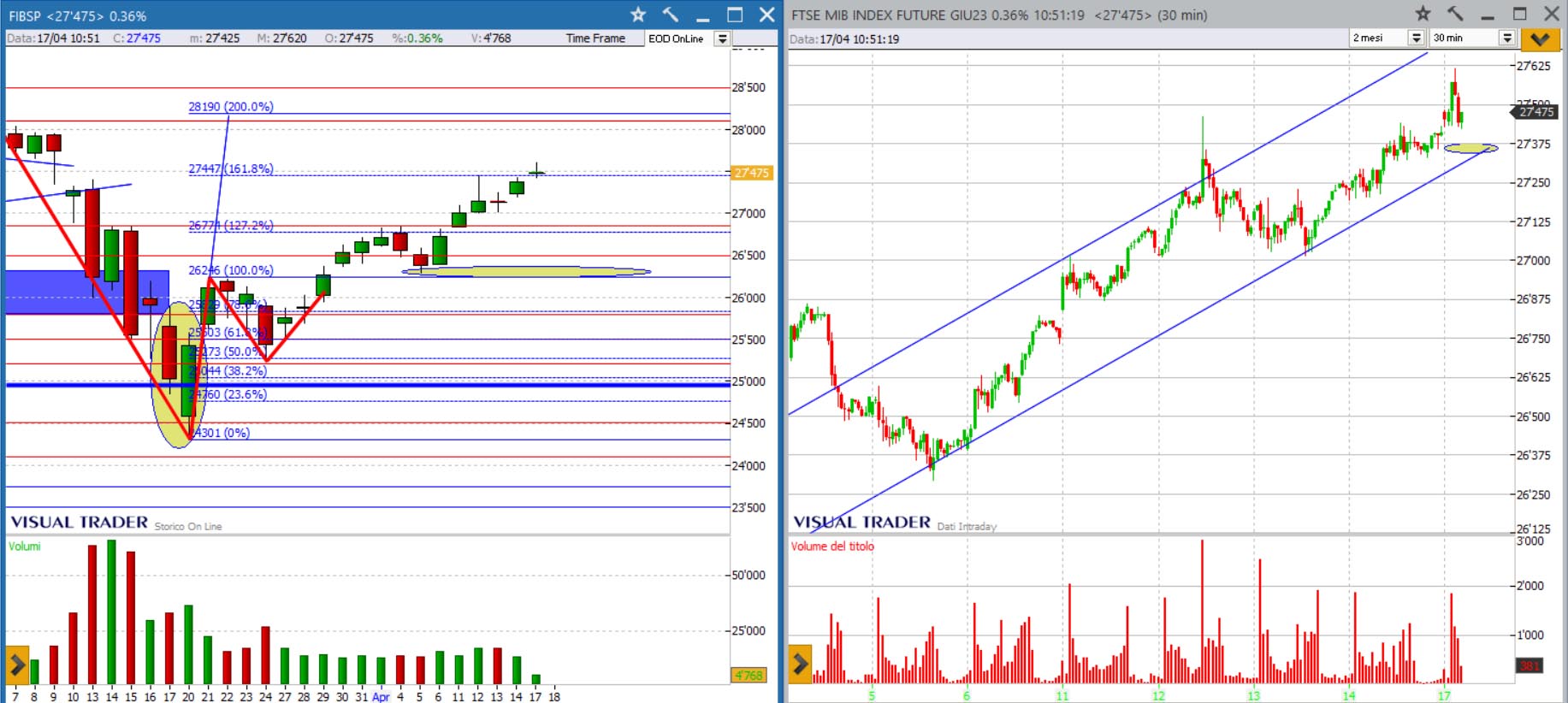The image size is (1568, 703).
Task: Click the C: 27'475 close value
Action: tap(137, 38)
